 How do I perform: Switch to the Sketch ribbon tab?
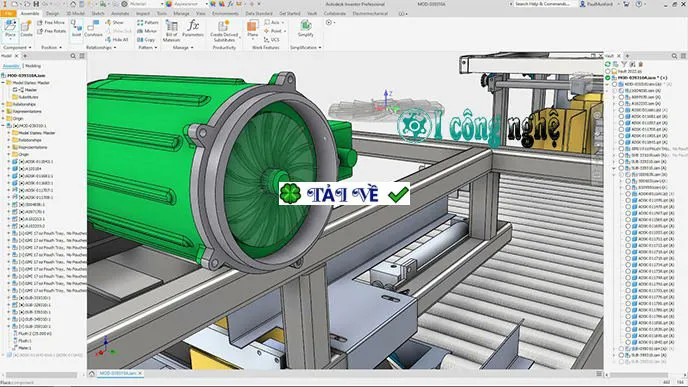click(x=98, y=14)
